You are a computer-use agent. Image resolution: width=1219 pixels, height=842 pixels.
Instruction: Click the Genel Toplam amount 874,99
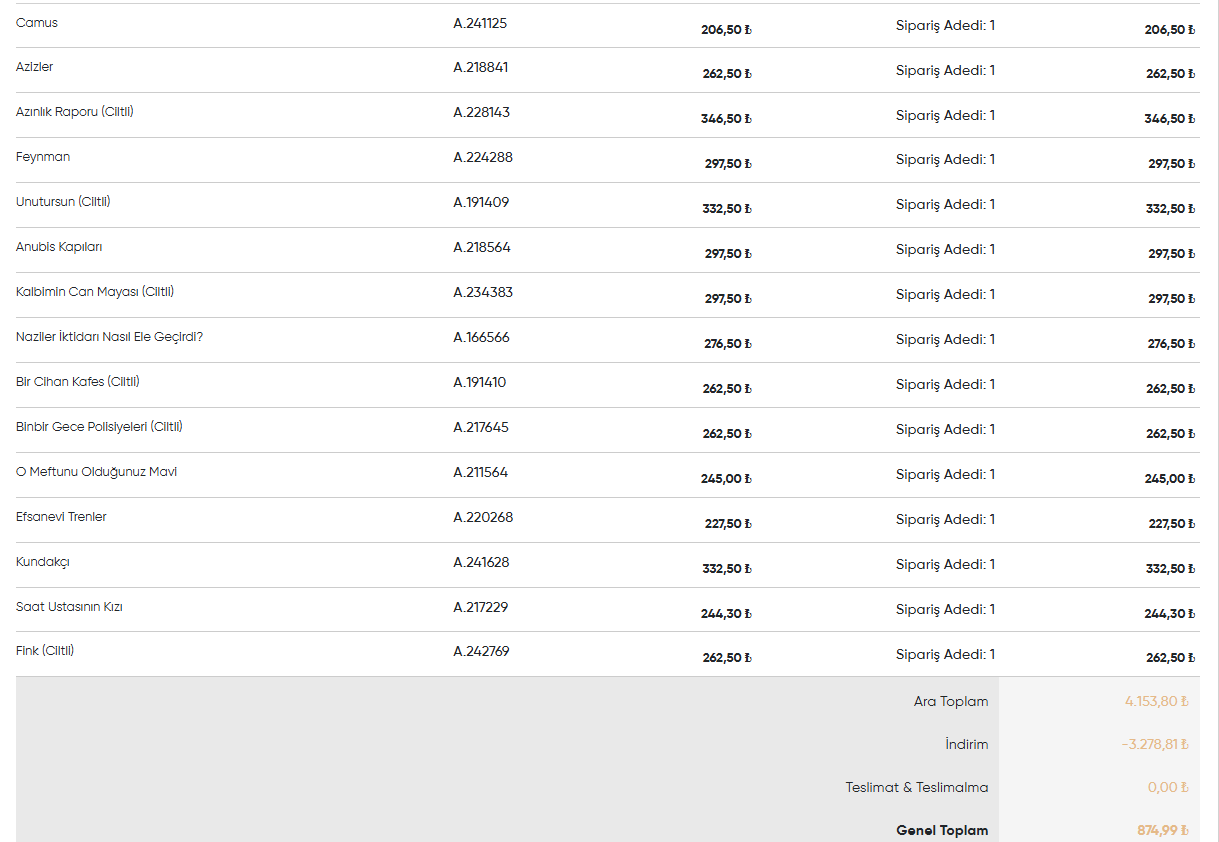tap(1162, 830)
